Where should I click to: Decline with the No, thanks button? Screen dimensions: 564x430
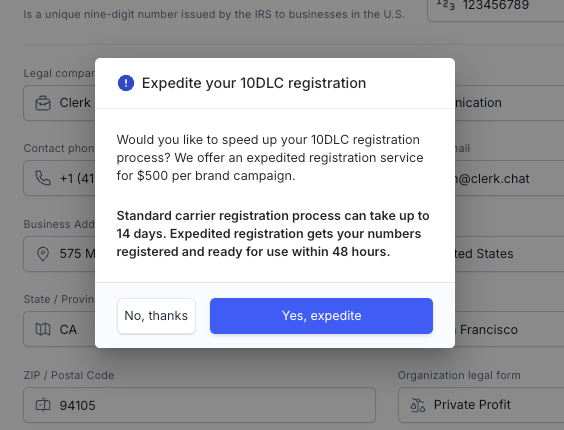(x=156, y=316)
